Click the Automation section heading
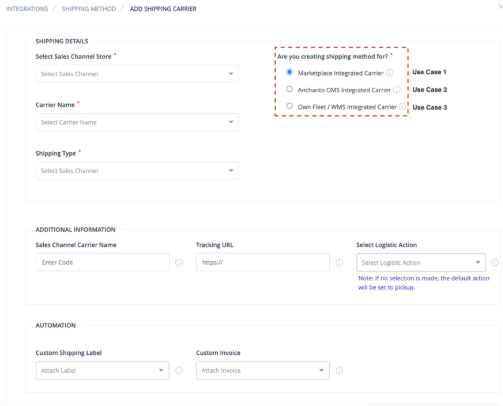 coord(56,325)
